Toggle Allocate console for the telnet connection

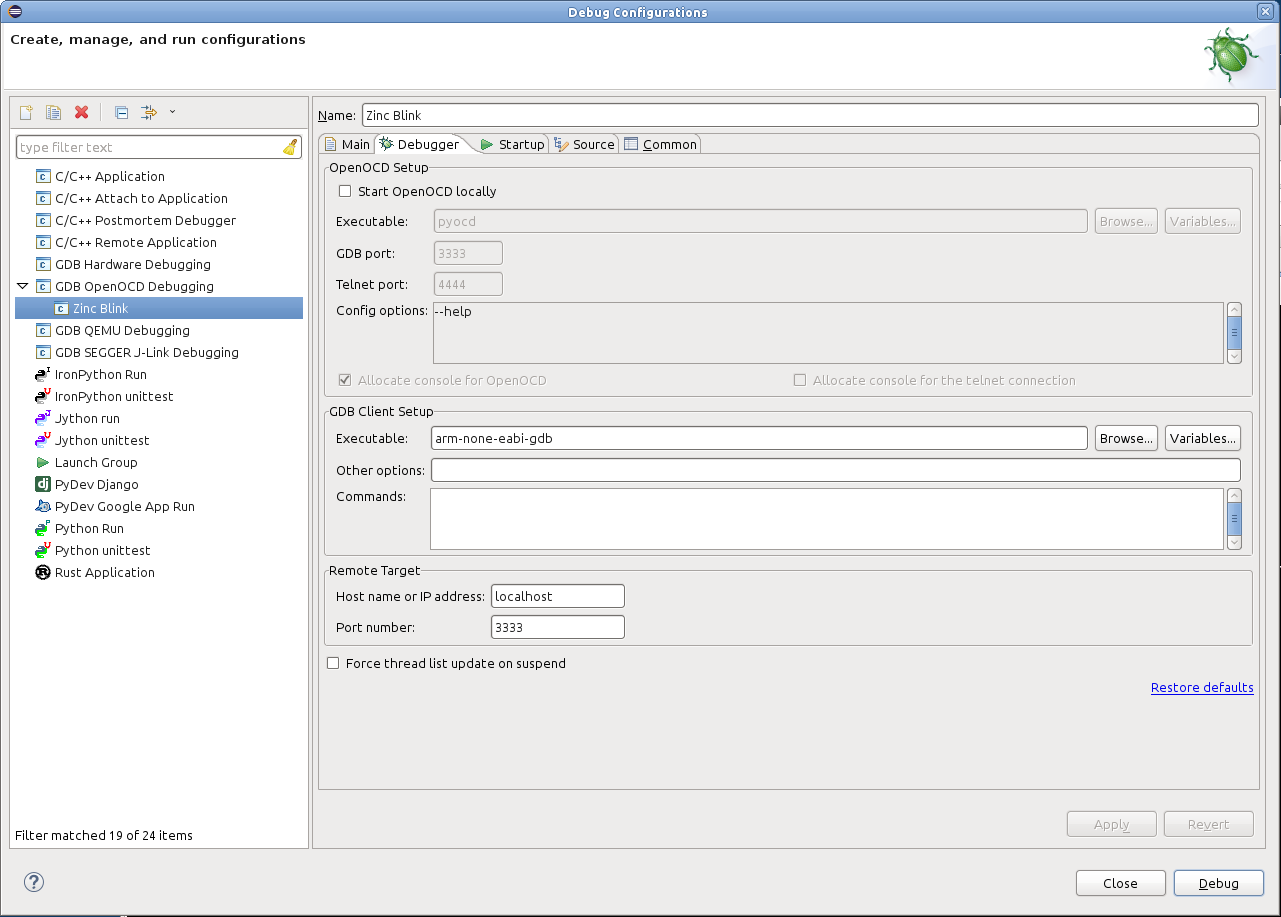pyautogui.click(x=799, y=380)
